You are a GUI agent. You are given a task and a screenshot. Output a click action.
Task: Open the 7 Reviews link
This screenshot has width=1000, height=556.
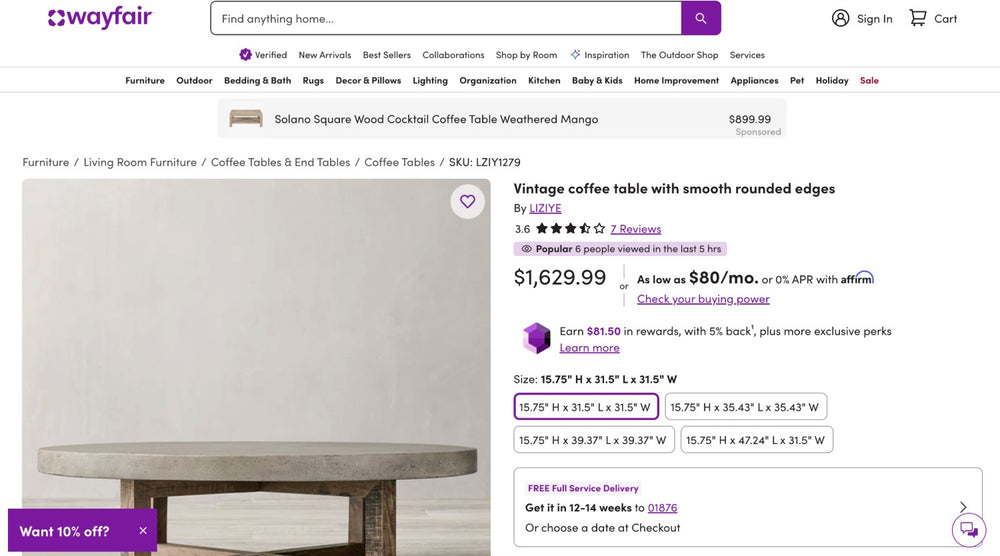(636, 229)
